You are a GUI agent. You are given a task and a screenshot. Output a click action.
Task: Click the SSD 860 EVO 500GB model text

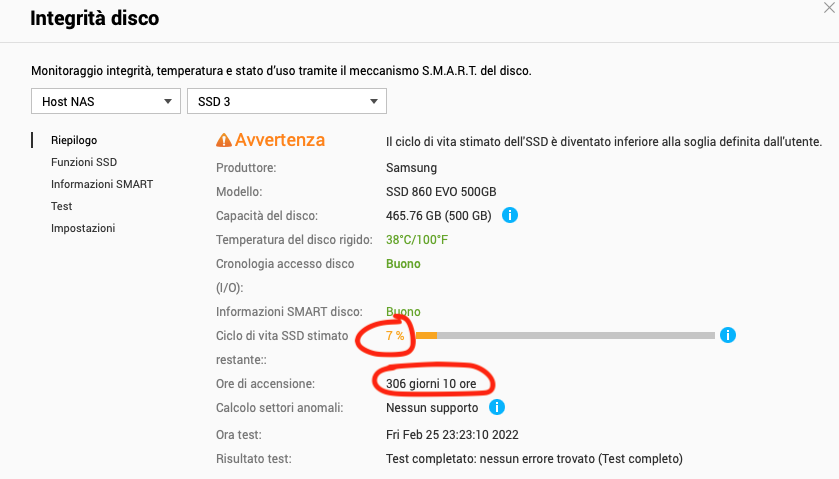click(x=441, y=191)
